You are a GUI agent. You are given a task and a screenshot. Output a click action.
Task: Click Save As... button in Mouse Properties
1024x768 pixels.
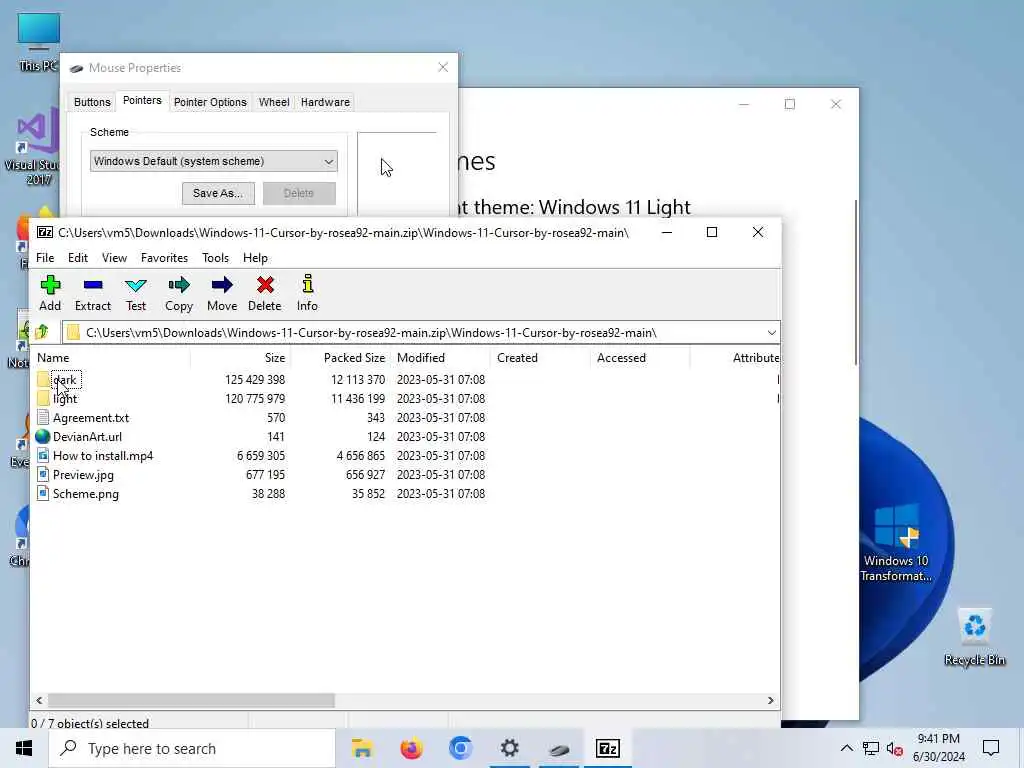point(218,193)
